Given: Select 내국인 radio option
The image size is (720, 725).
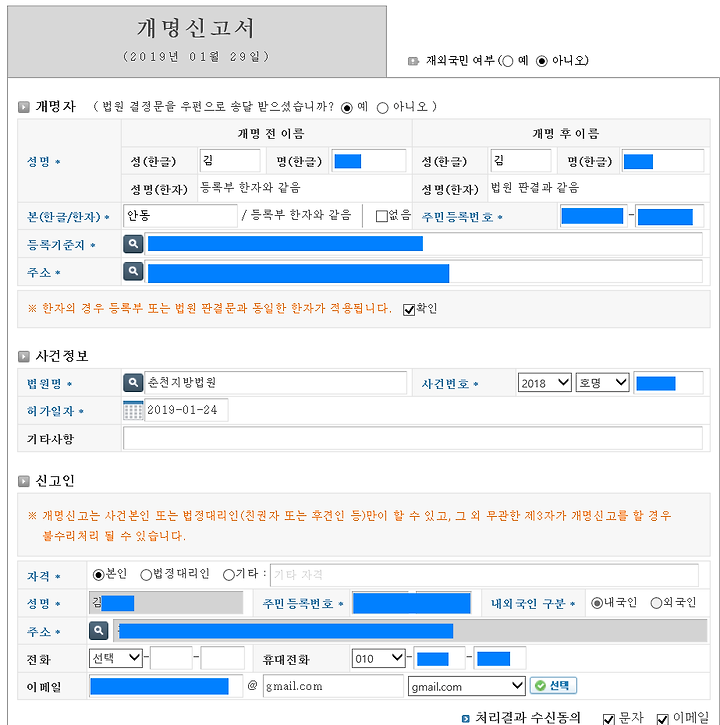Looking at the screenshot, I should (597, 603).
